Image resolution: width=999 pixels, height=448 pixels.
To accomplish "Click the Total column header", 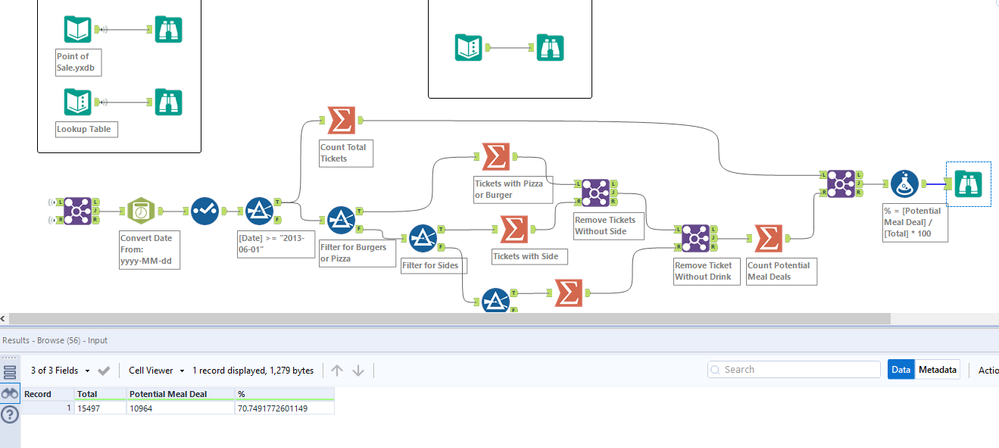I will 101,394.
